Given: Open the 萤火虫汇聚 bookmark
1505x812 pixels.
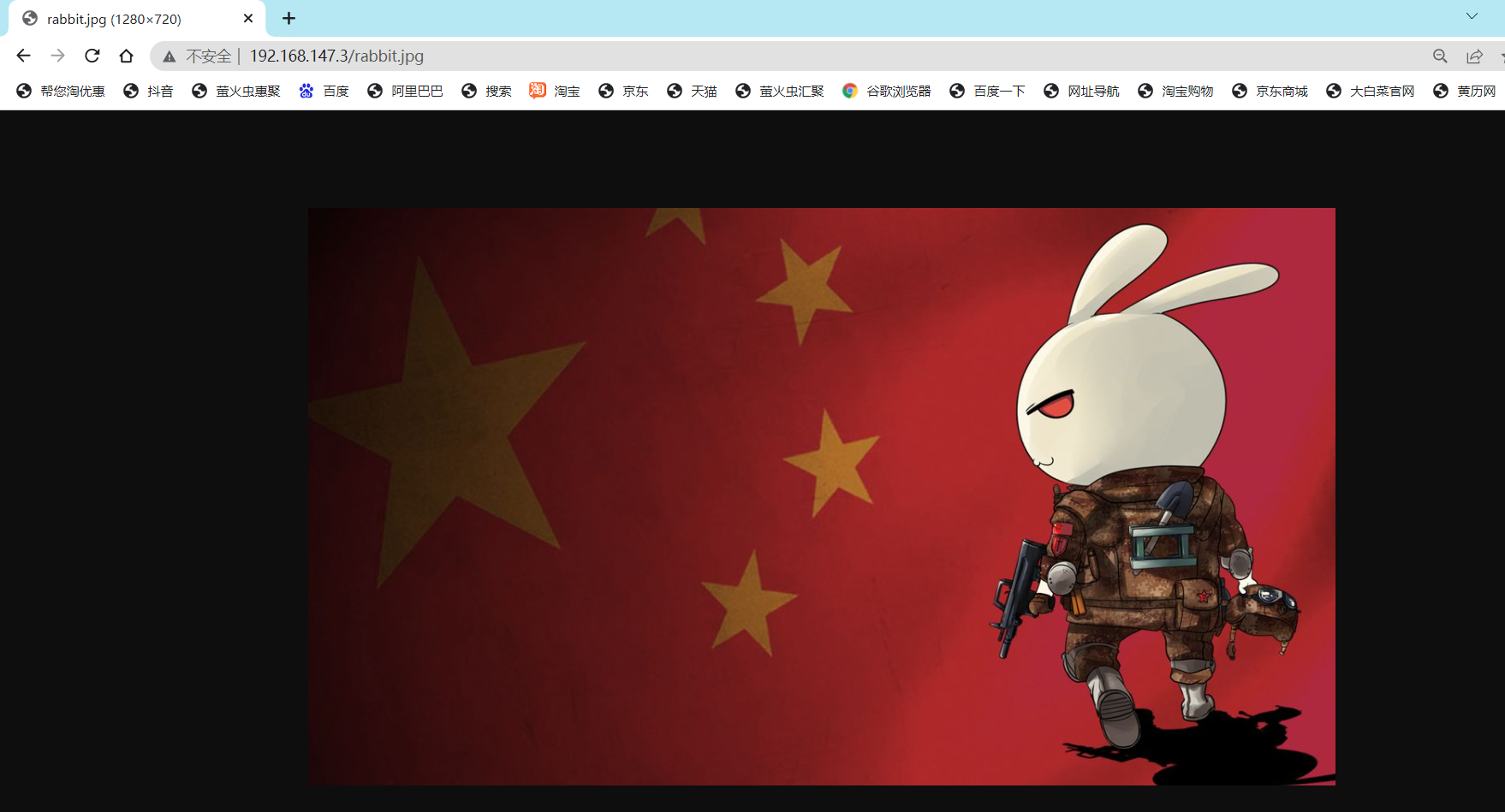Looking at the screenshot, I should click(780, 91).
